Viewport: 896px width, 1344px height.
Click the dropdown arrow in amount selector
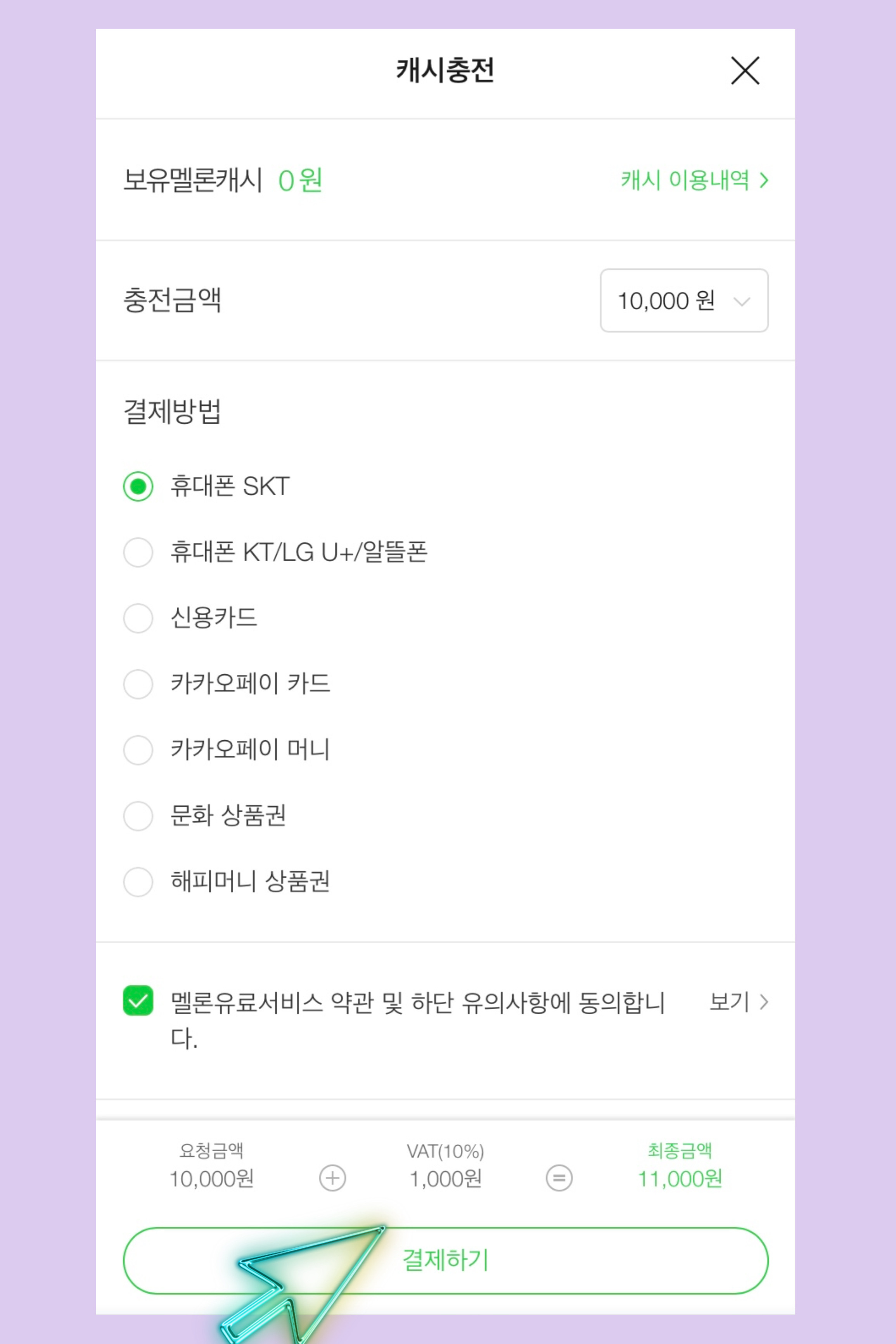tap(741, 302)
